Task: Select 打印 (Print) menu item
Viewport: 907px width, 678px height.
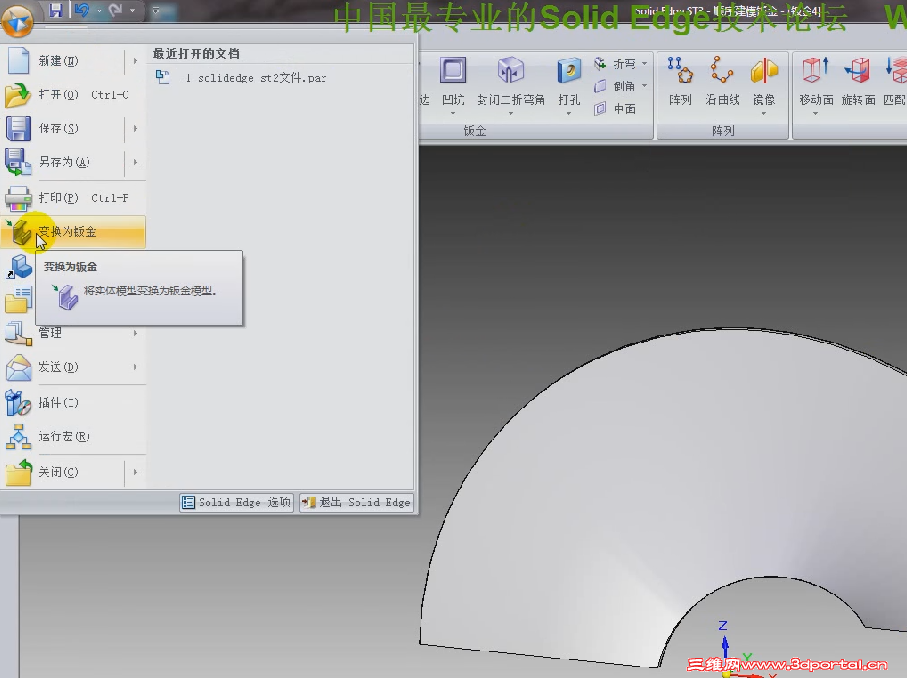Action: pos(73,198)
